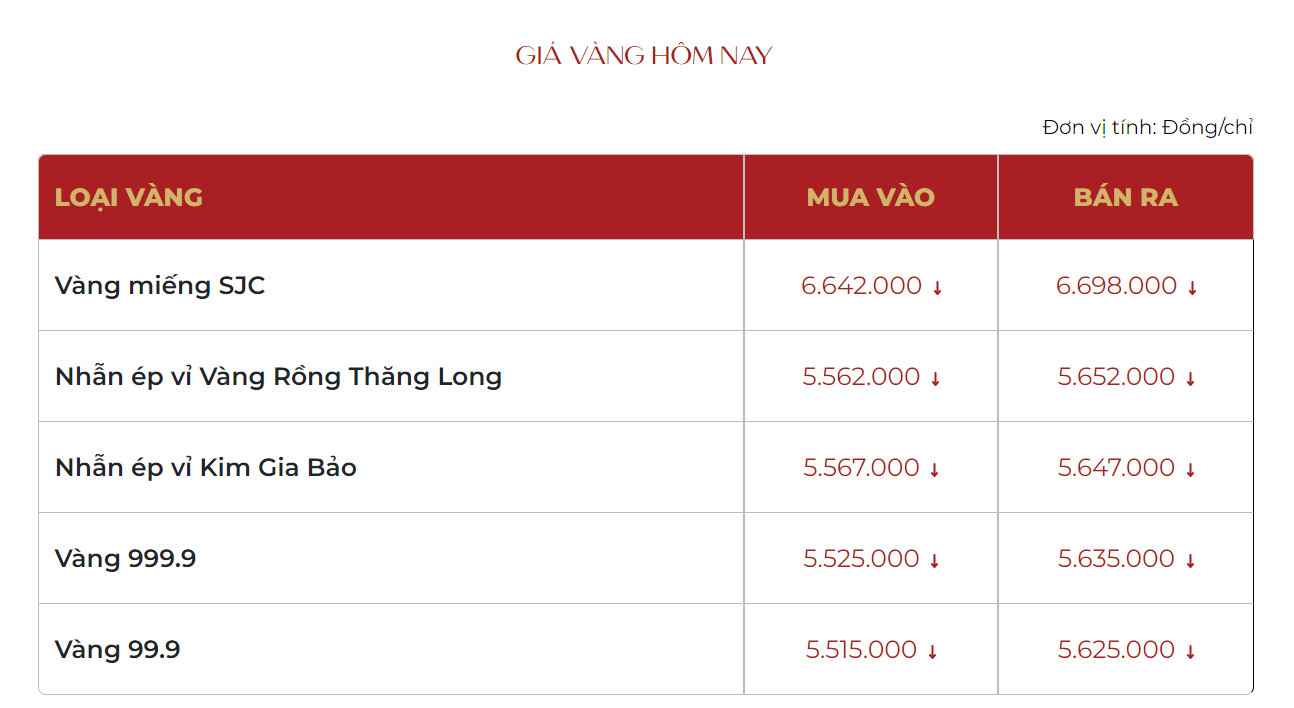Screen dimensions: 1294x708
Task: Click down arrow next to sell price 5.652.000
Action: [1191, 379]
